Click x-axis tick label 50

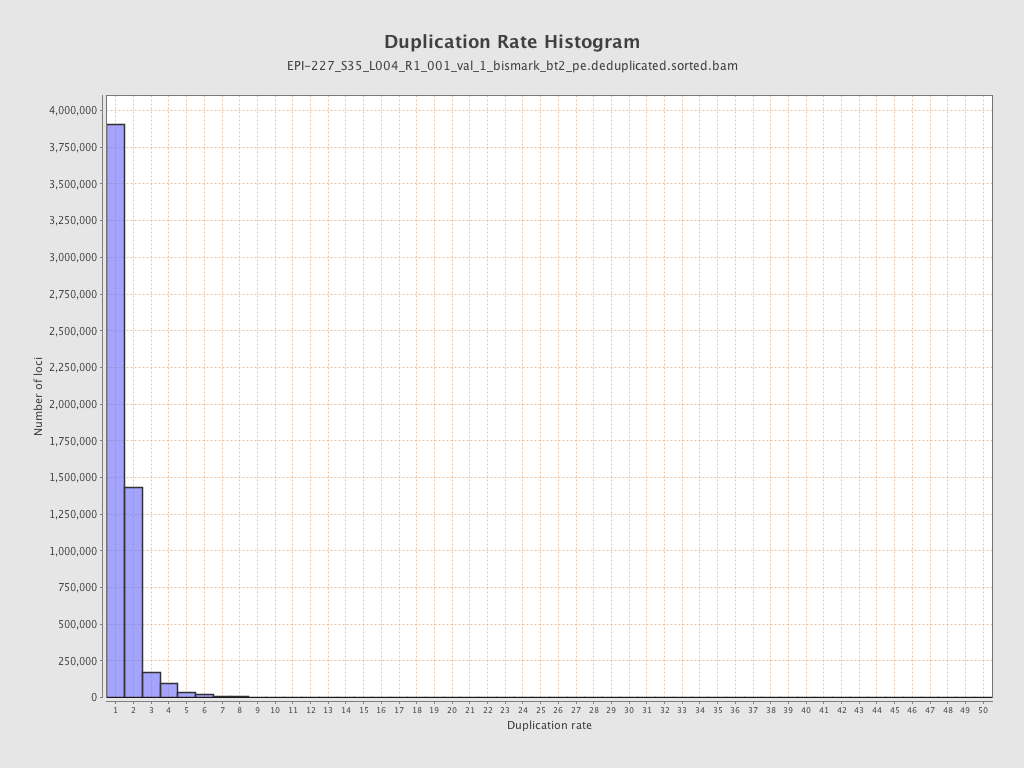[x=983, y=710]
